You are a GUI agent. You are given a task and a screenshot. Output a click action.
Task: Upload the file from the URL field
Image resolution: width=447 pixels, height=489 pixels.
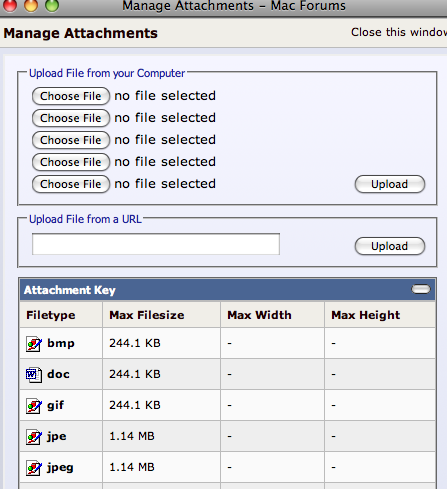[x=390, y=246]
